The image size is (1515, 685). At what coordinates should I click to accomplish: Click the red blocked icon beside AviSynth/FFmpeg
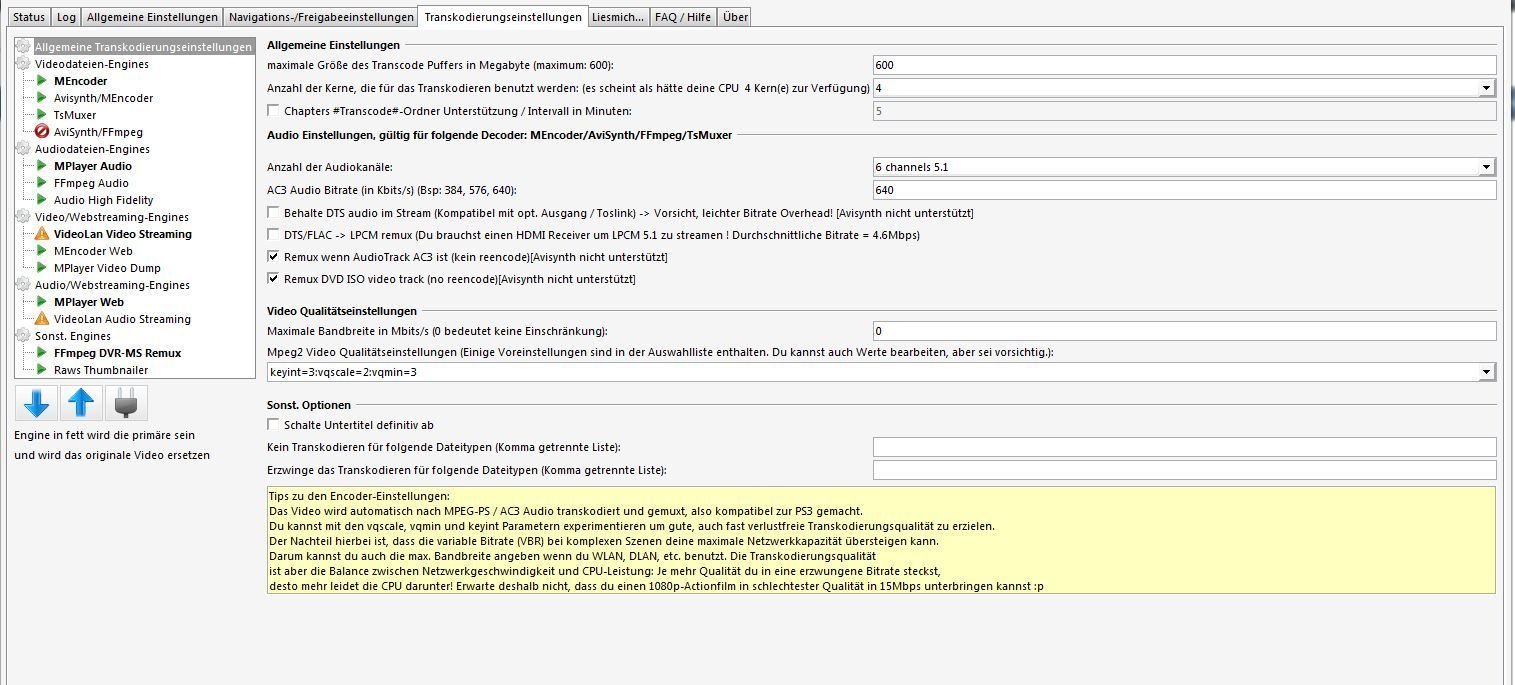pyautogui.click(x=42, y=132)
